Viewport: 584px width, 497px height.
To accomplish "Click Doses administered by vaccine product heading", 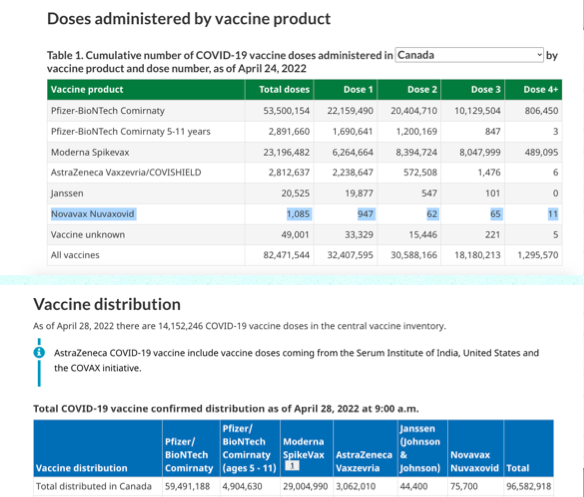I will [189, 19].
